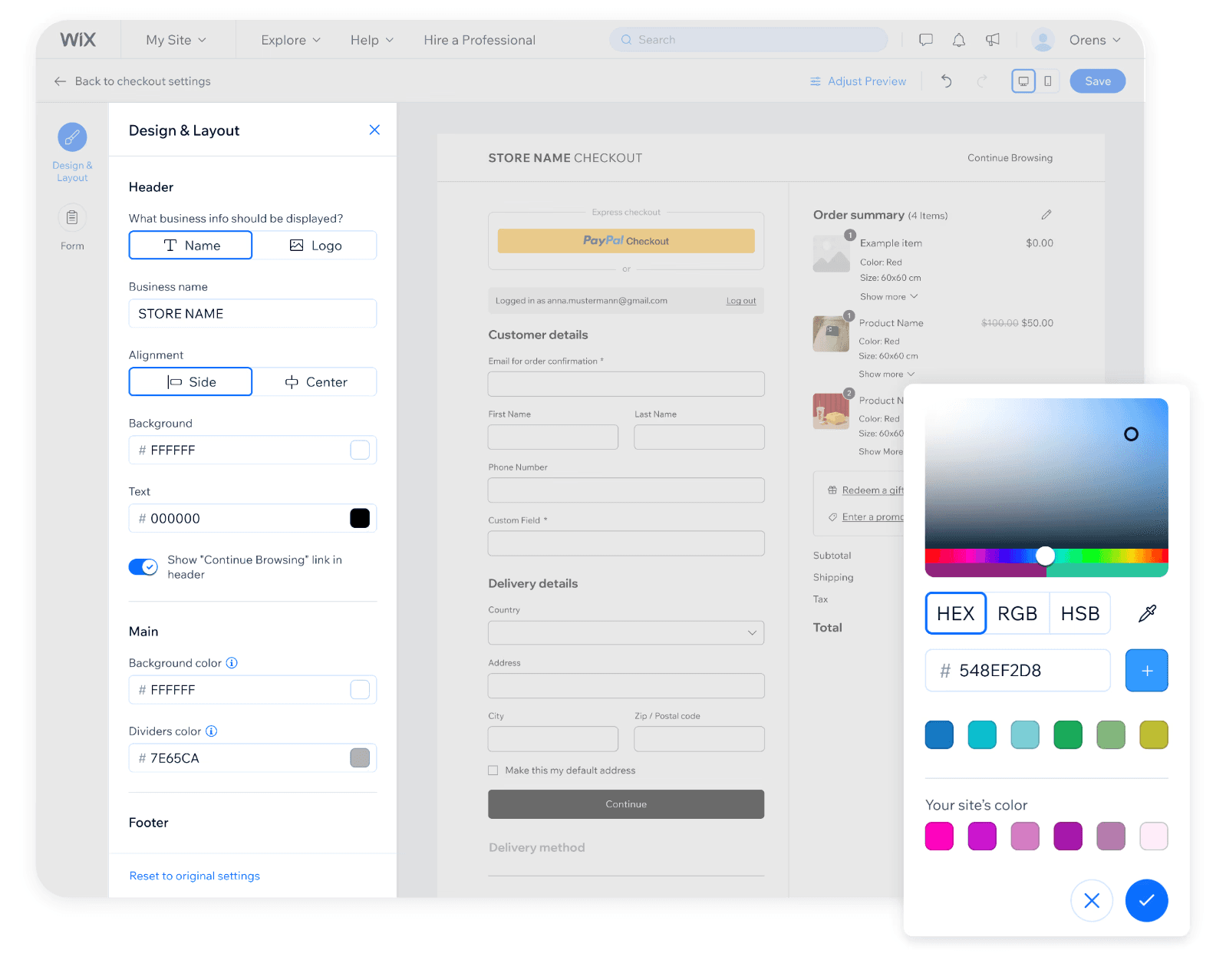
Task: Open the Country dropdown
Action: point(626,633)
